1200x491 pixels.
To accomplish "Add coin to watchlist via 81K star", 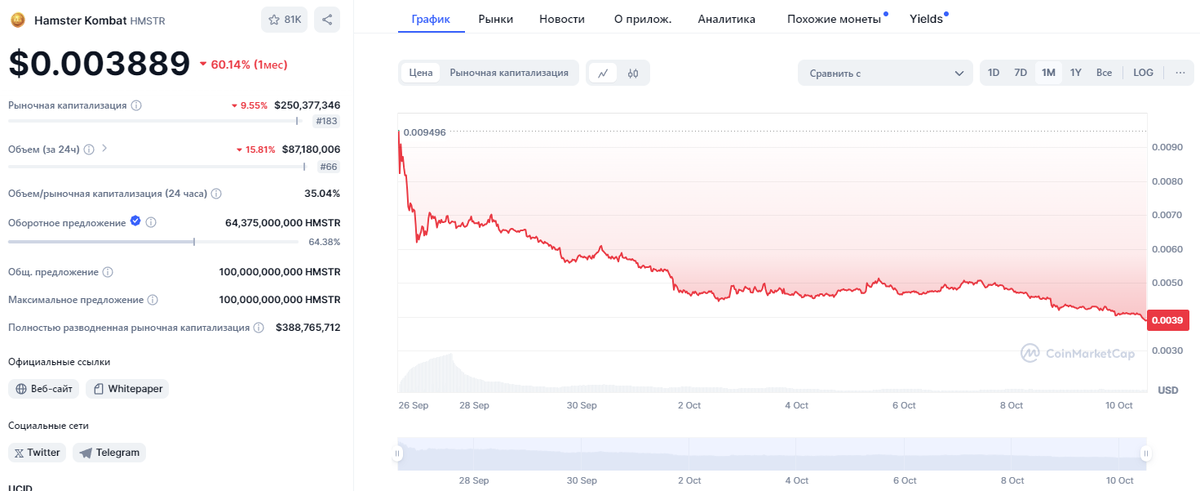I will click(285, 19).
